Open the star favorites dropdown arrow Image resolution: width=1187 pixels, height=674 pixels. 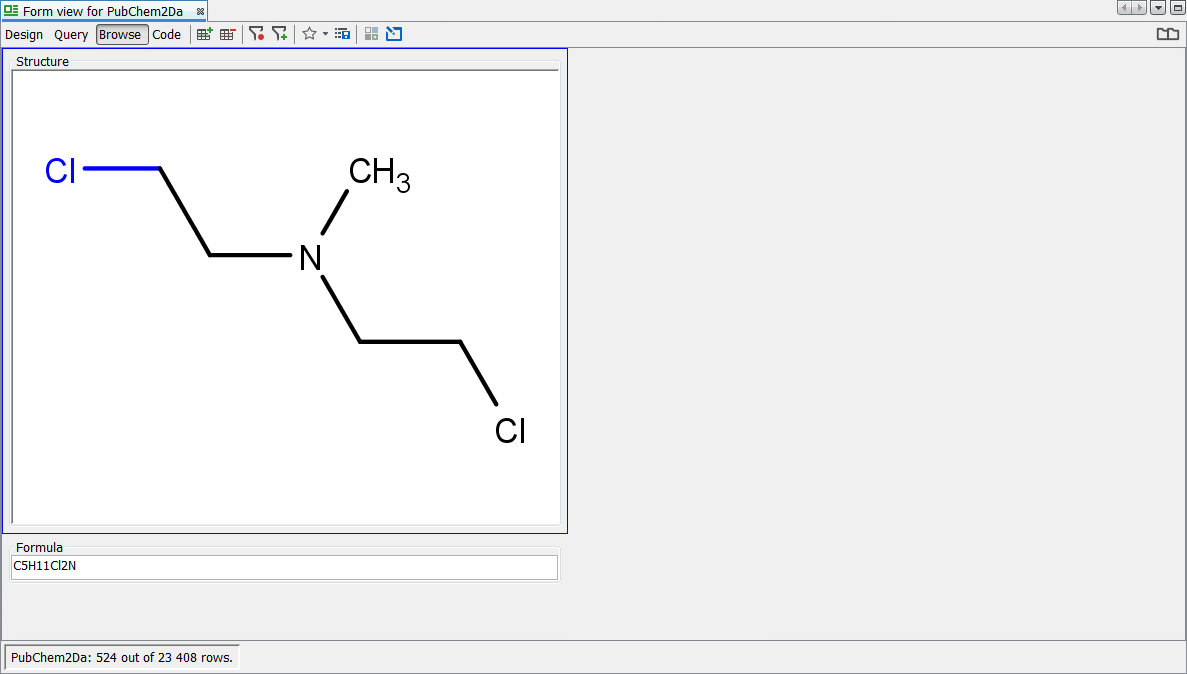tap(325, 34)
